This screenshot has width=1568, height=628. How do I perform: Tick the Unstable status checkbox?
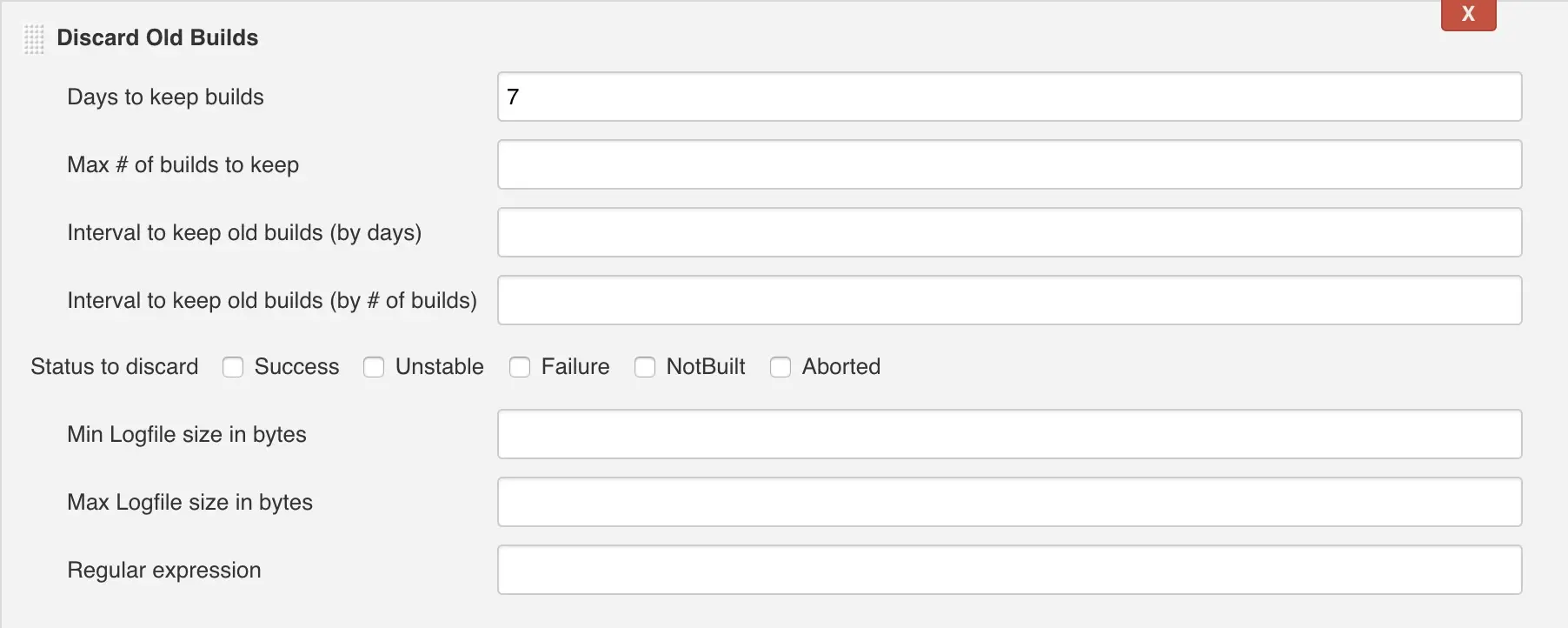pyautogui.click(x=374, y=367)
